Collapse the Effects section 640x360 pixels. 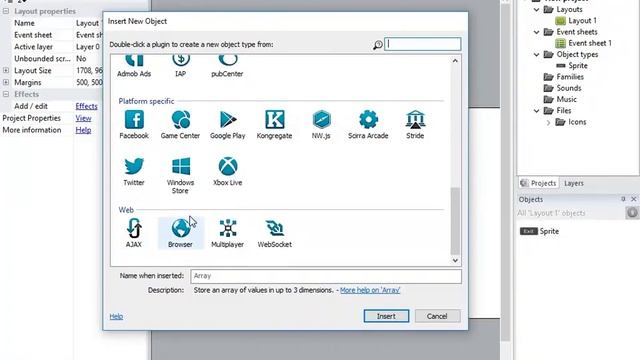coord(6,94)
